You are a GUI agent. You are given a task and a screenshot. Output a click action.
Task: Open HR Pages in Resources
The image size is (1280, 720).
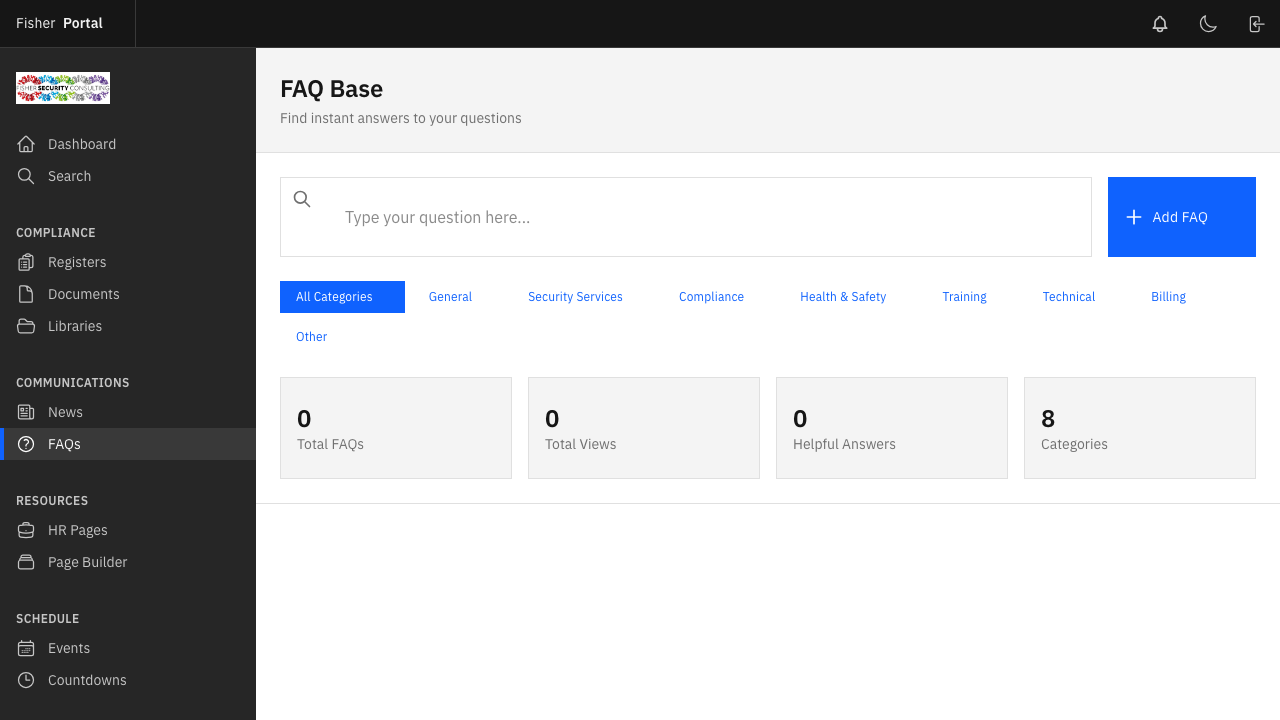click(77, 530)
